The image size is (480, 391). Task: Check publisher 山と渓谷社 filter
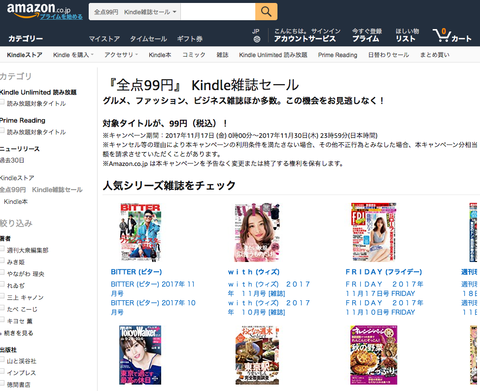2,360
